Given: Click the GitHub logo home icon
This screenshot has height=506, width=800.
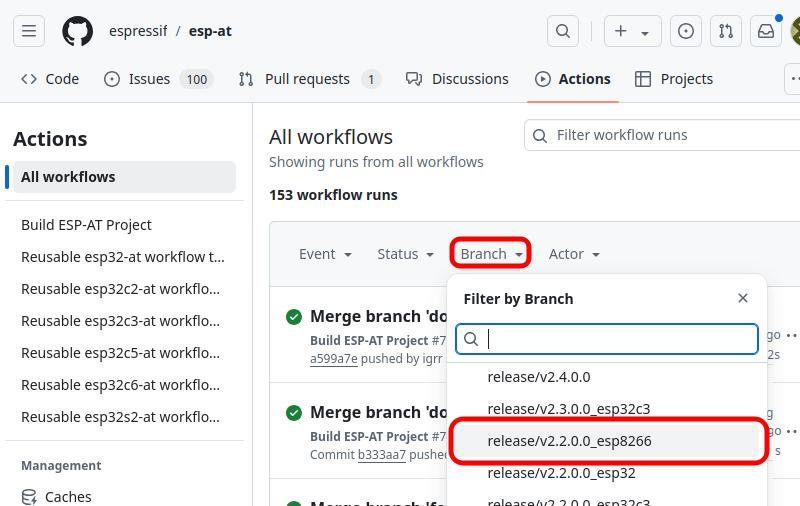Looking at the screenshot, I should coord(78,31).
